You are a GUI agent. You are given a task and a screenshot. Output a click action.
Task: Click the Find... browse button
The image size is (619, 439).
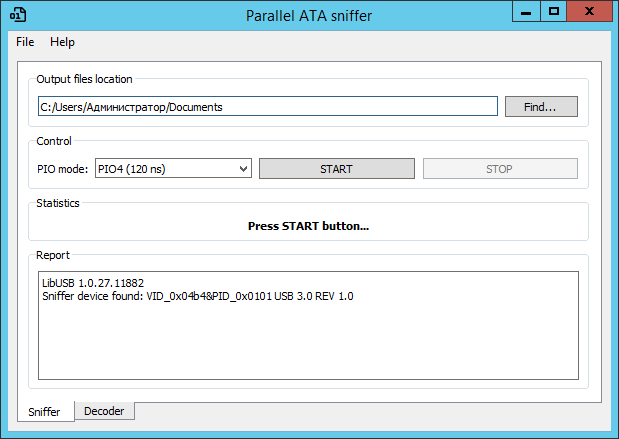(541, 107)
